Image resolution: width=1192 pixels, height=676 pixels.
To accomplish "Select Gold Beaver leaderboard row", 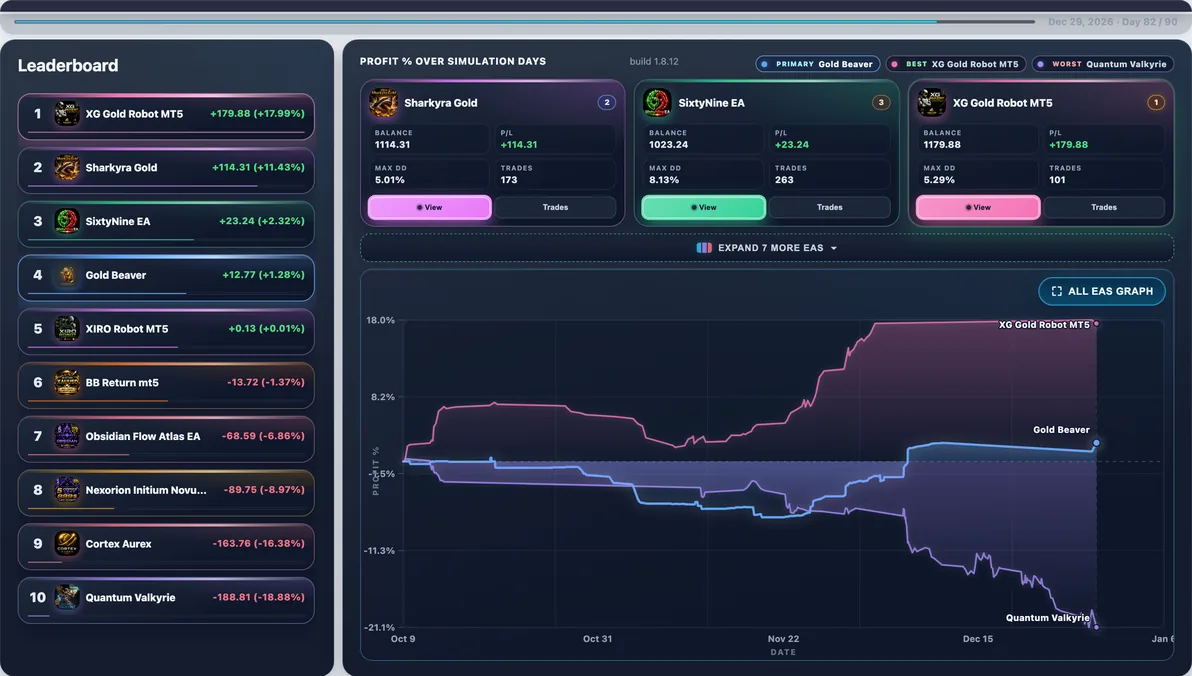I will [166, 278].
